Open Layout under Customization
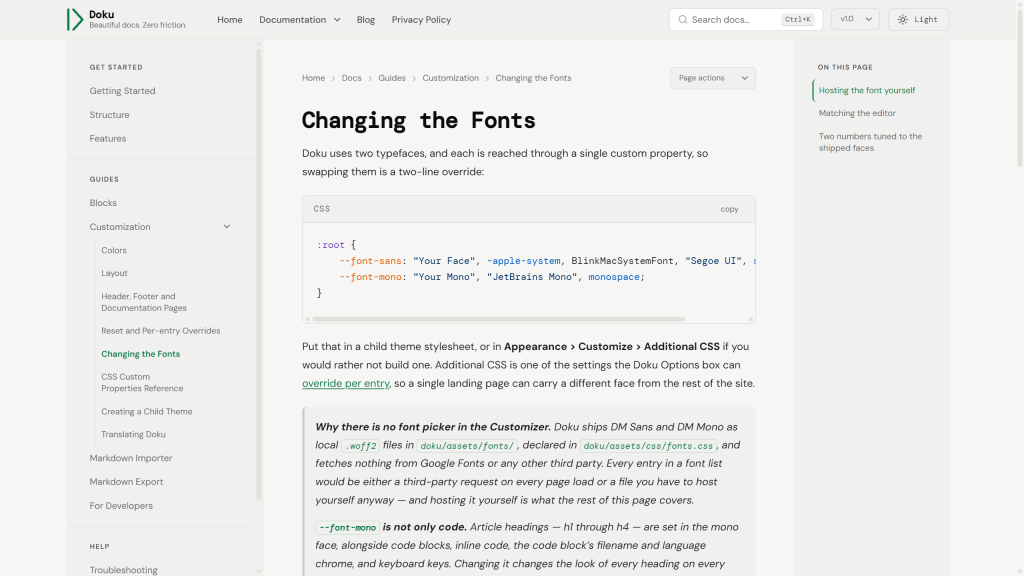This screenshot has height=576, width=1024. tap(114, 273)
